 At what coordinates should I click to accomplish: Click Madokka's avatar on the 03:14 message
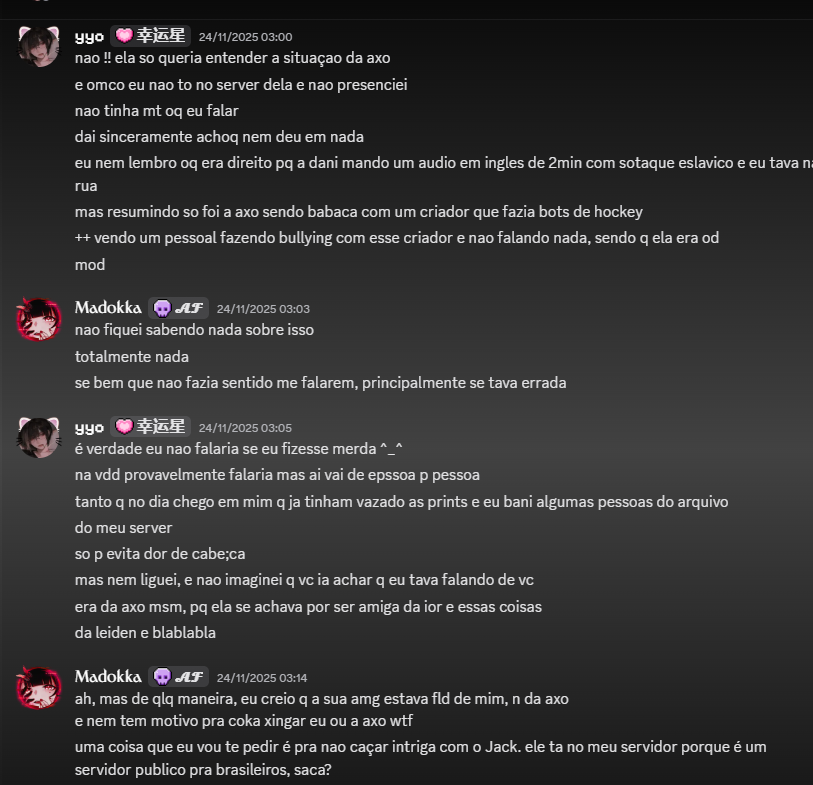pyautogui.click(x=39, y=688)
